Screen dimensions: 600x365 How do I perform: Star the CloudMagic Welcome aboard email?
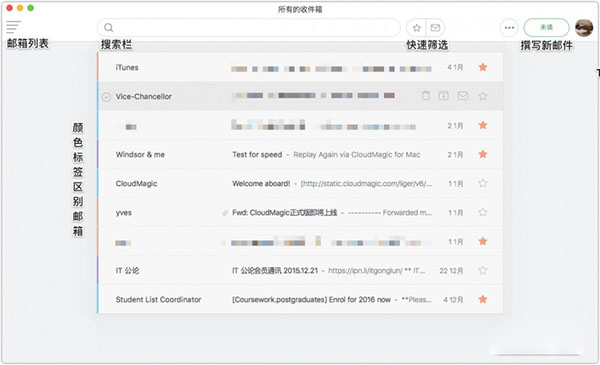483,183
